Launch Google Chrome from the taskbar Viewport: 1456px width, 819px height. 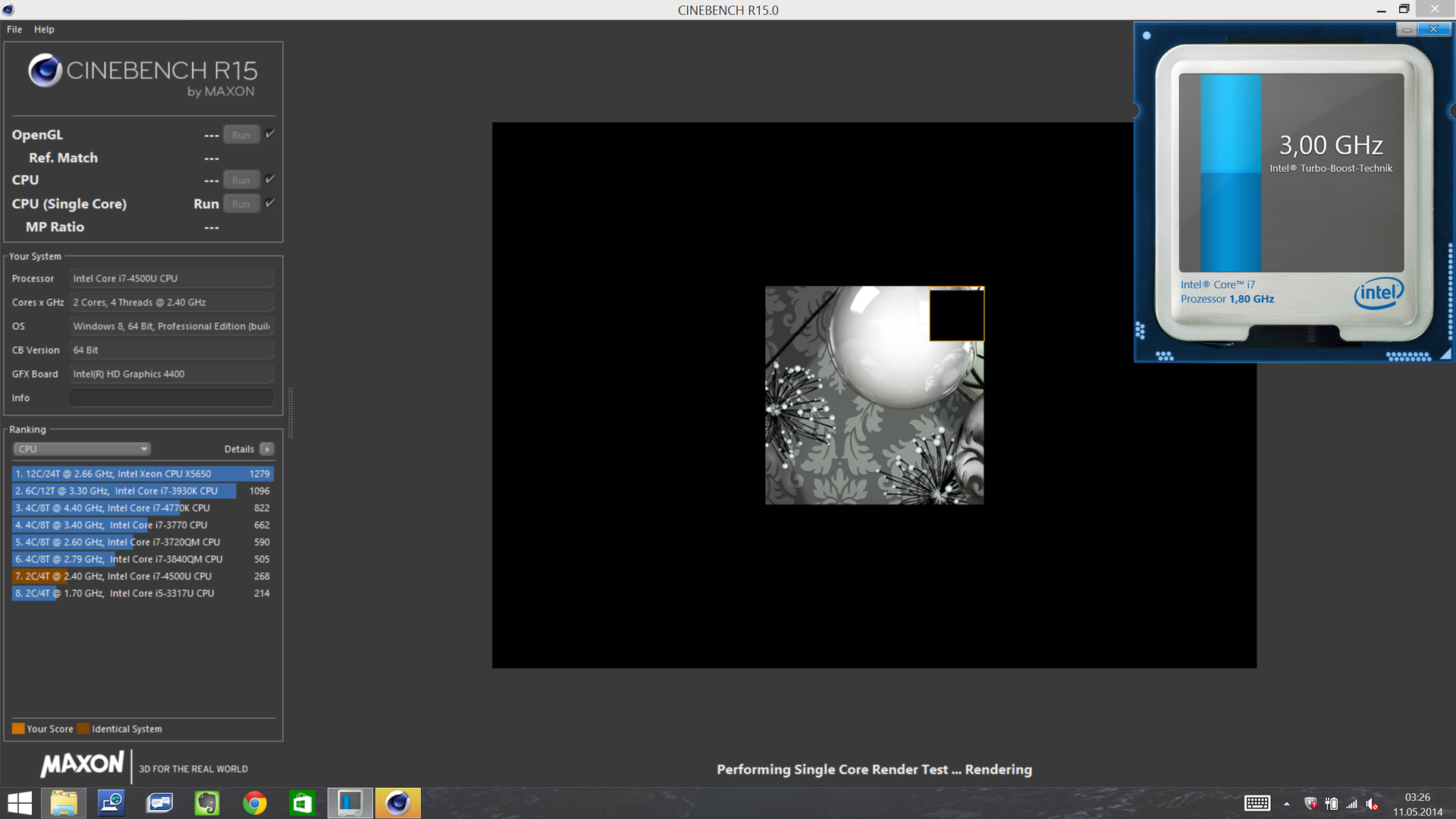(255, 803)
